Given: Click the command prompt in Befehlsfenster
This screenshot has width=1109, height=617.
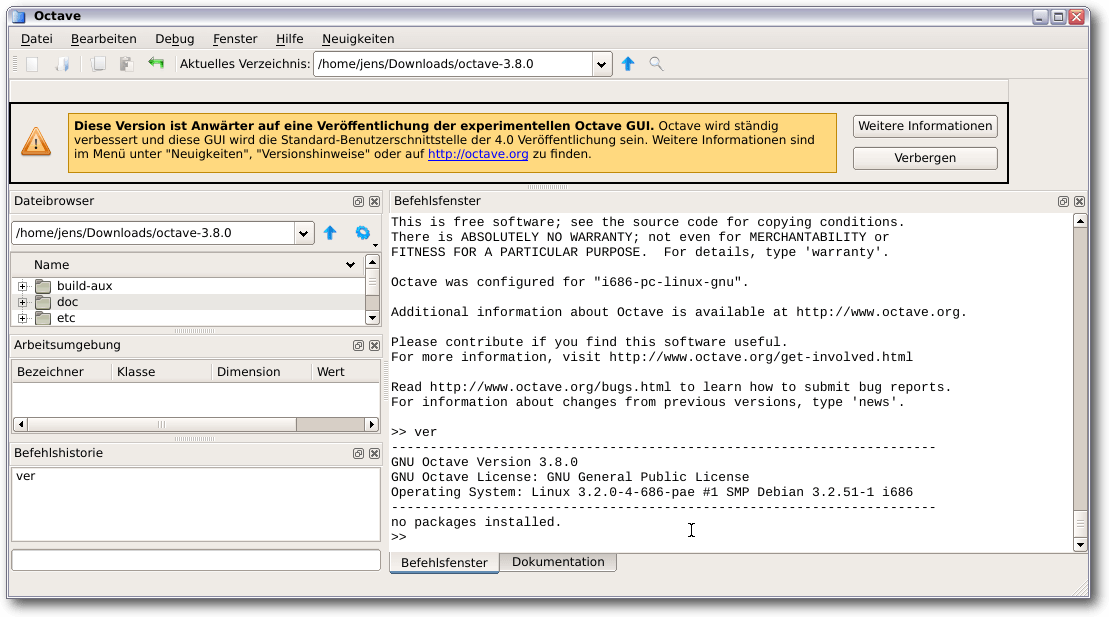Looking at the screenshot, I should 399,537.
